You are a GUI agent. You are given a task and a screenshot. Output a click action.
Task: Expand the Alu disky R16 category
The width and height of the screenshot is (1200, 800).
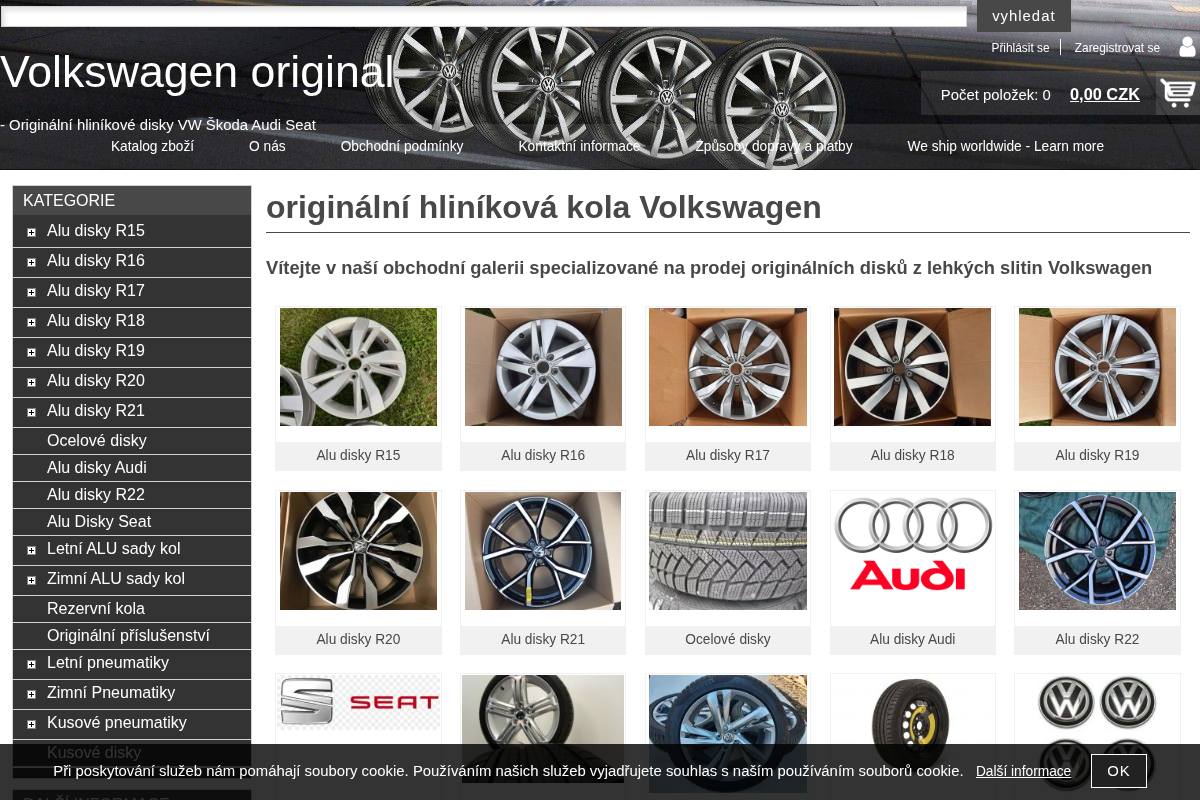32,262
